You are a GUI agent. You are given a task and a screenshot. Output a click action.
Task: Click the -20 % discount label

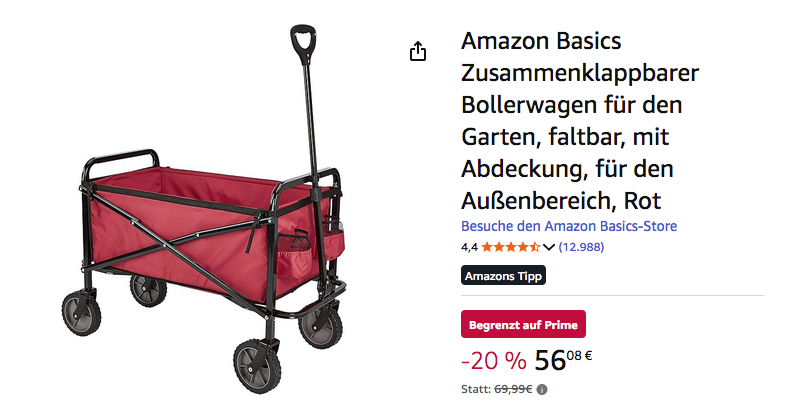click(494, 361)
